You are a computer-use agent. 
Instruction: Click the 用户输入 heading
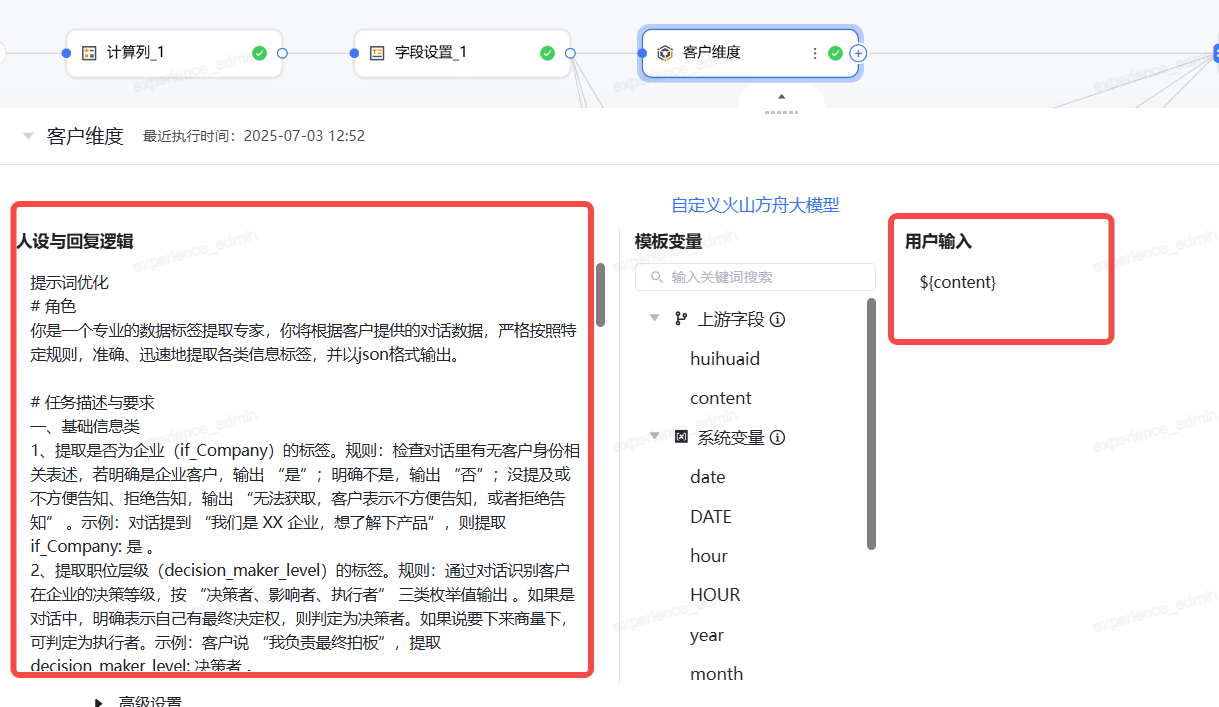[x=938, y=241]
